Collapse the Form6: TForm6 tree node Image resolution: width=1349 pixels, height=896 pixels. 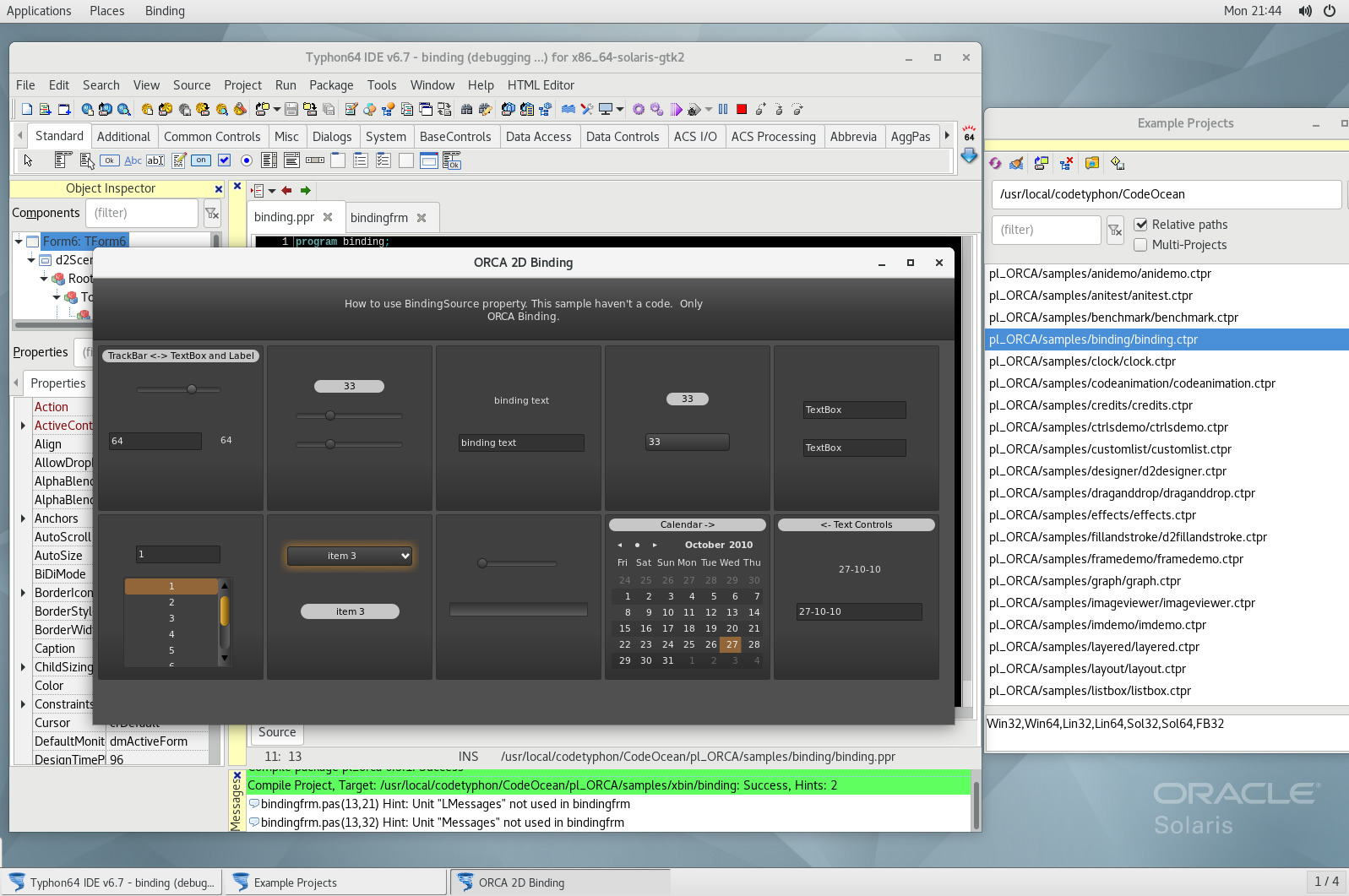tap(19, 242)
